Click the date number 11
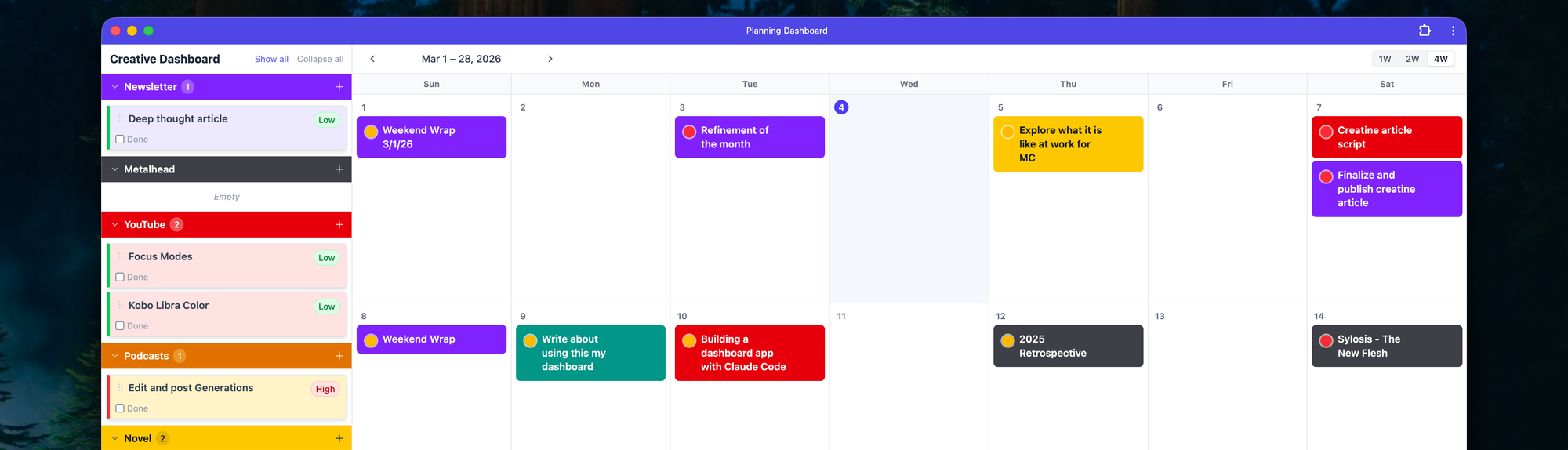The height and width of the screenshot is (450, 1568). click(x=841, y=316)
